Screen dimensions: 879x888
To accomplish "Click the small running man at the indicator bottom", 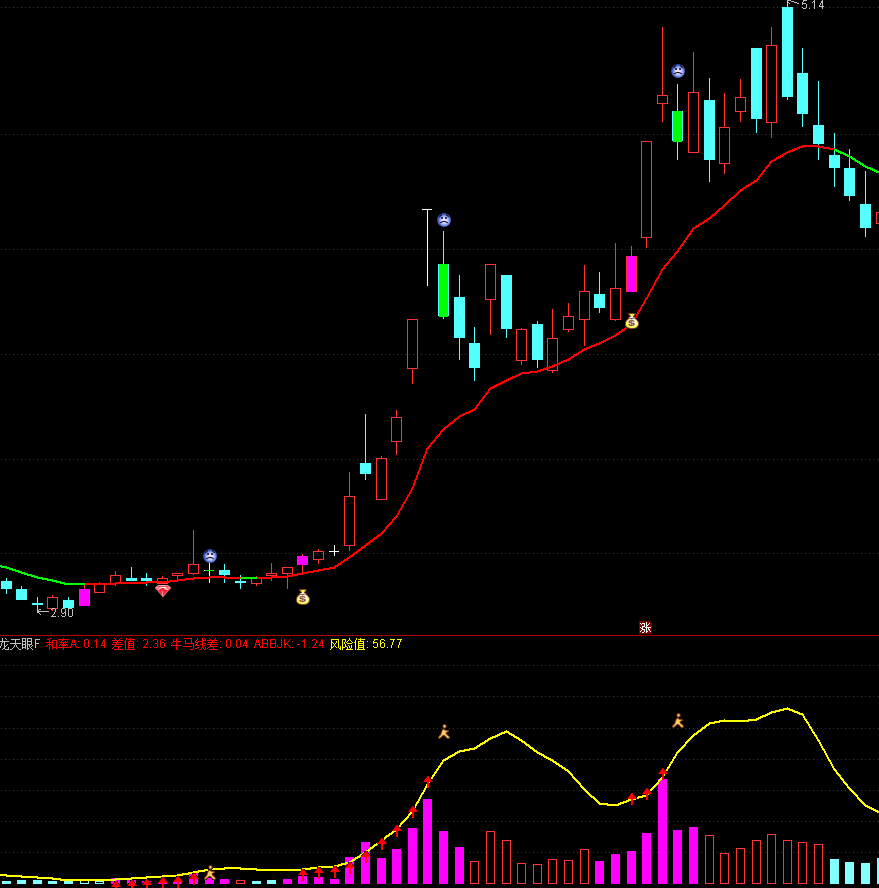I will point(210,872).
